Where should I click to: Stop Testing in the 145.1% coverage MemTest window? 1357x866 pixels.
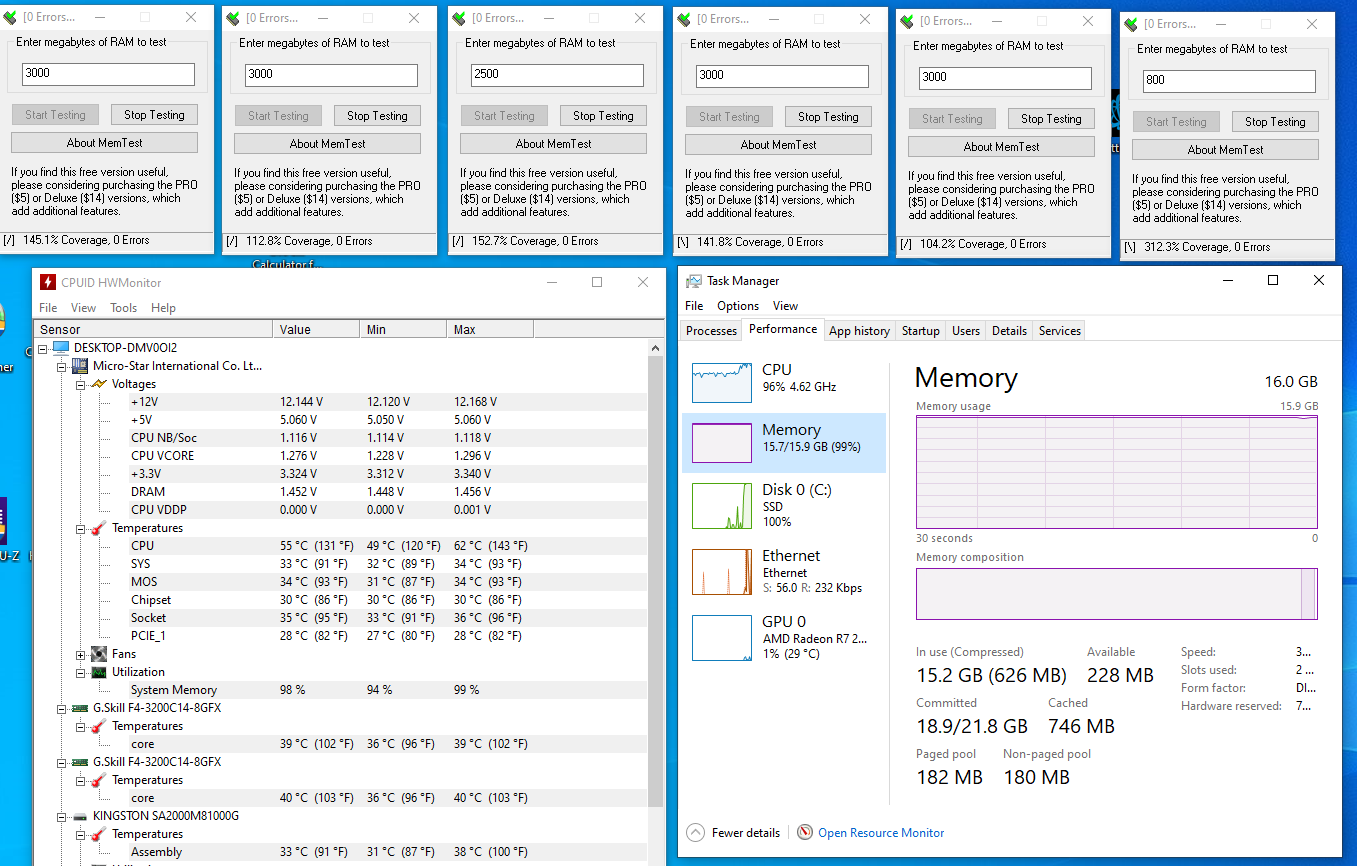point(154,115)
